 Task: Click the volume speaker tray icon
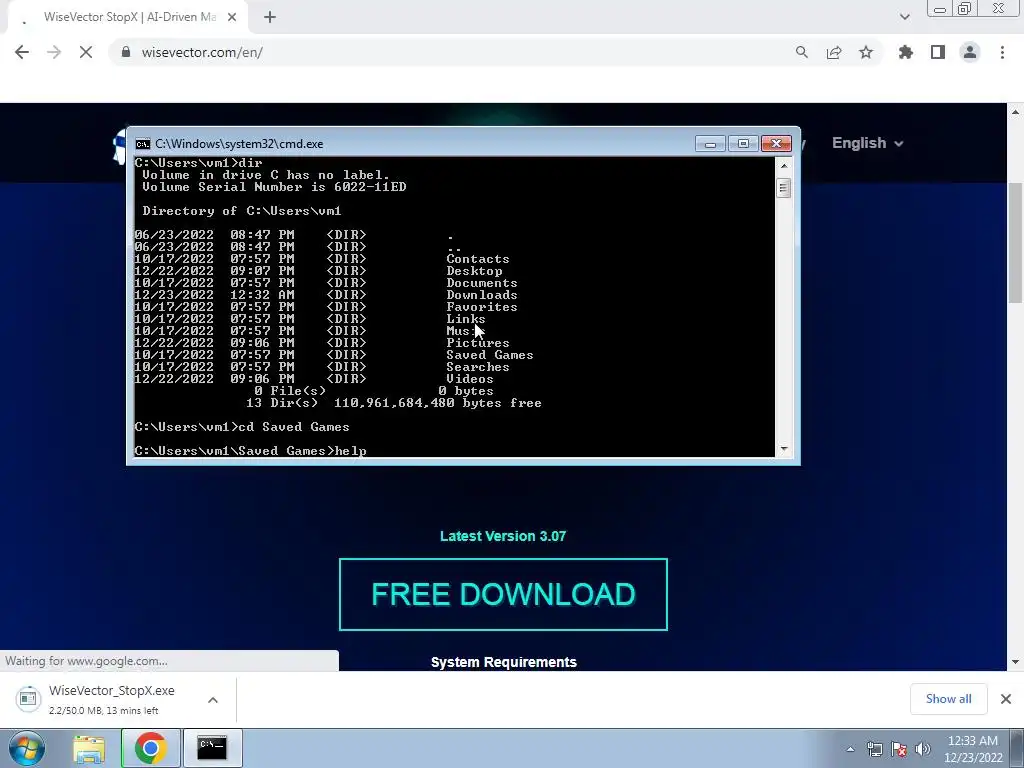point(923,749)
